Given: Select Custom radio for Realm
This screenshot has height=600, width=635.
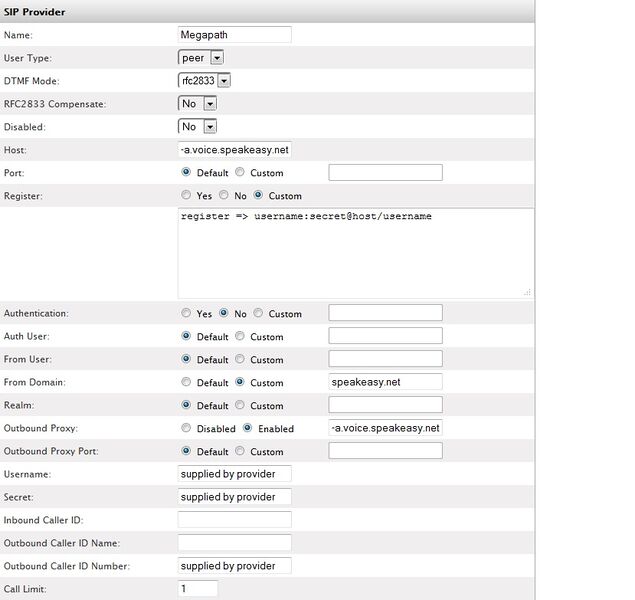Looking at the screenshot, I should [x=240, y=405].
